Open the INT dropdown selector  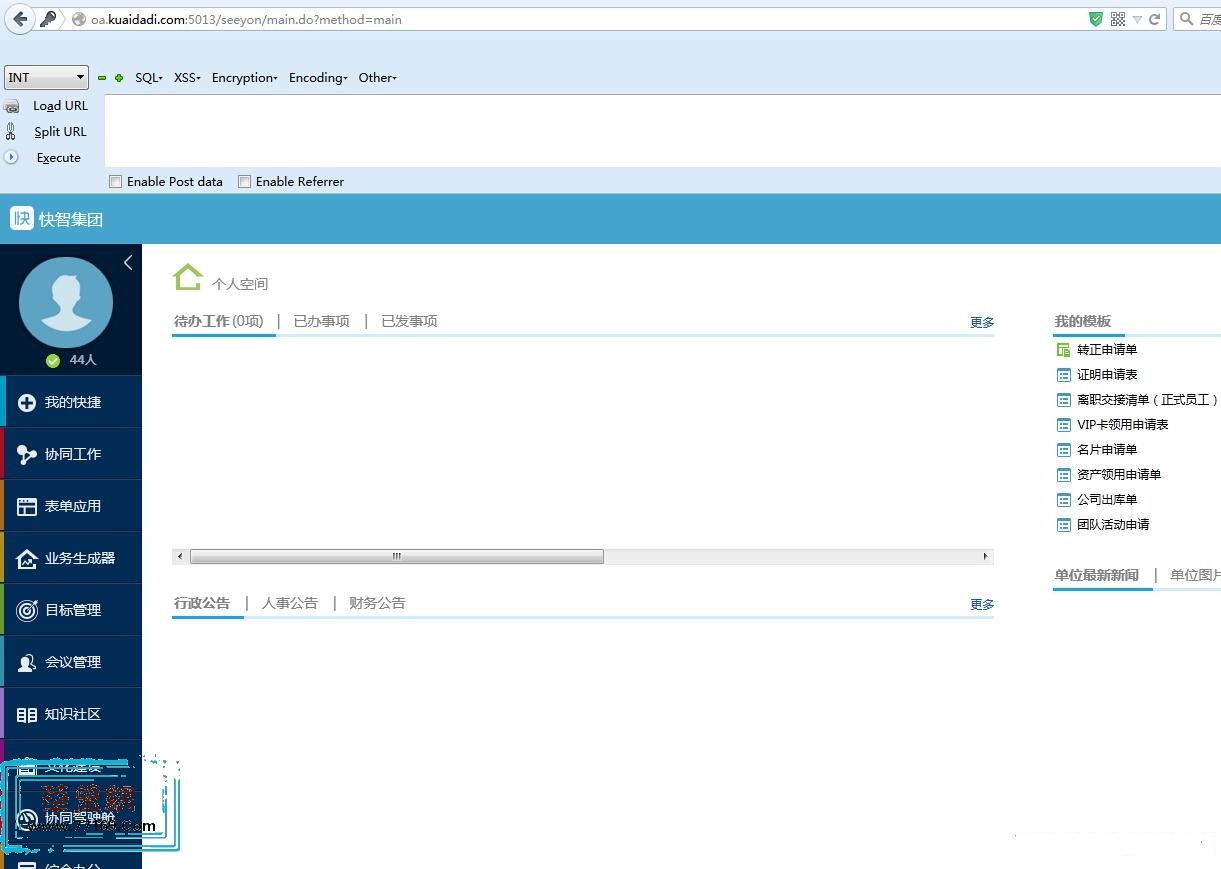[x=46, y=77]
